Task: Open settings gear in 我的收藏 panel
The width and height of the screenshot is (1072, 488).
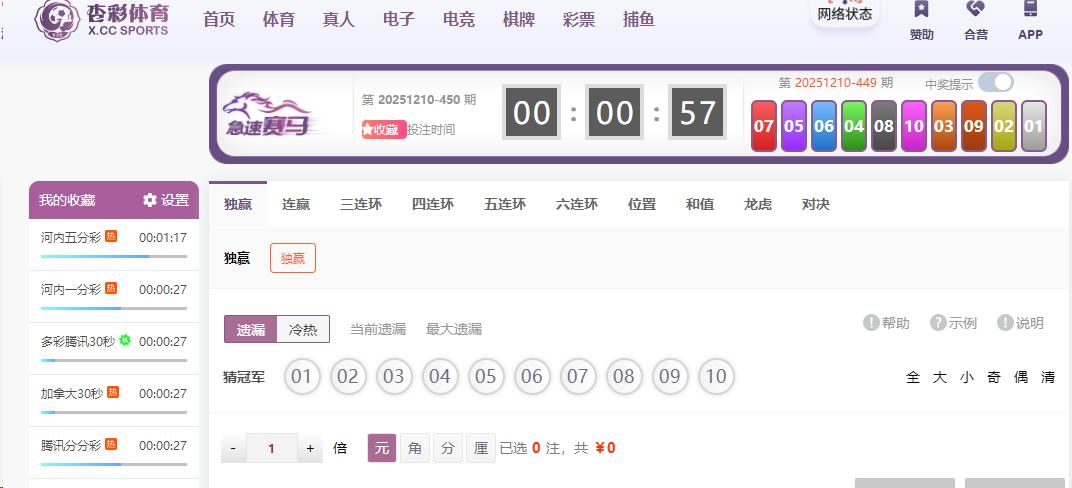Action: click(150, 200)
